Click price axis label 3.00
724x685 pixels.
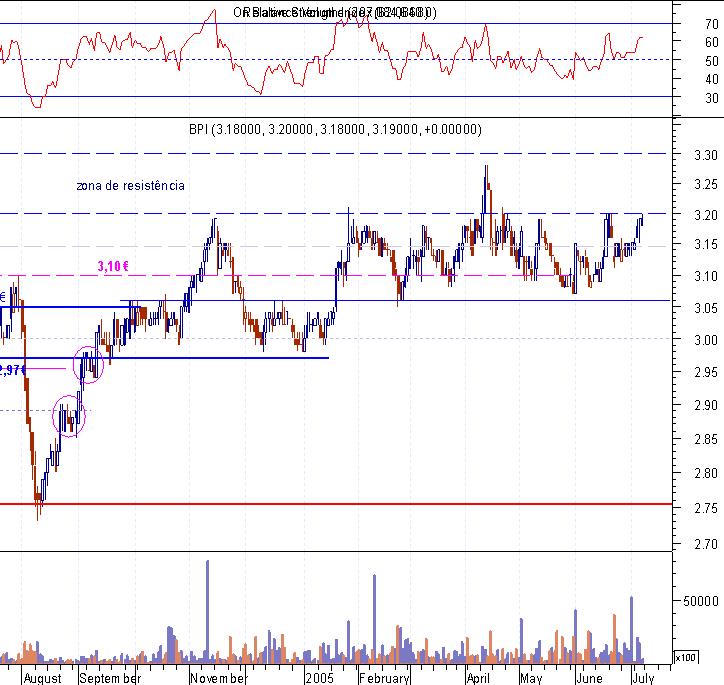pyautogui.click(x=706, y=340)
